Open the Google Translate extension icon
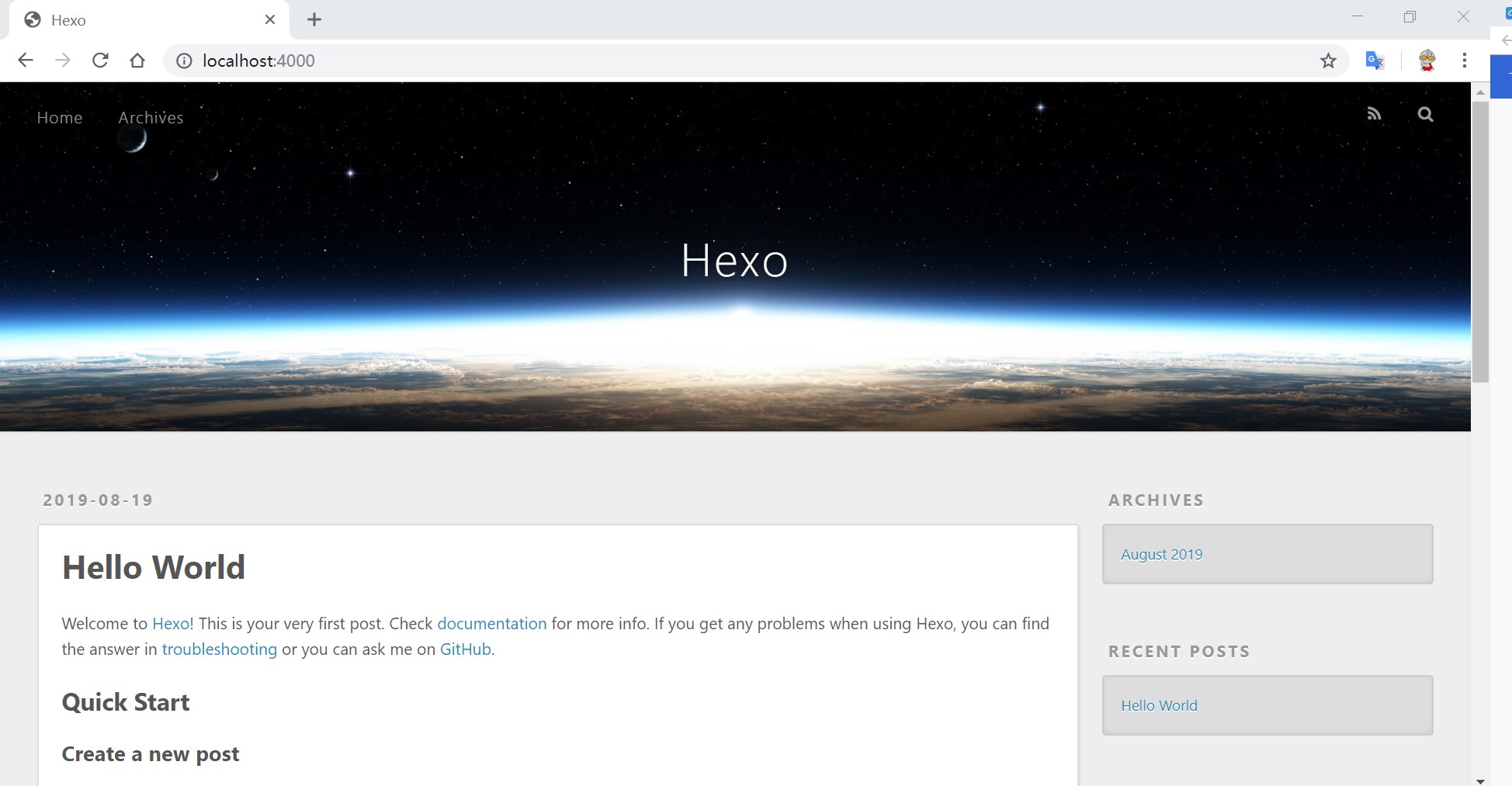Screen dimensions: 1512x786 click(1375, 61)
